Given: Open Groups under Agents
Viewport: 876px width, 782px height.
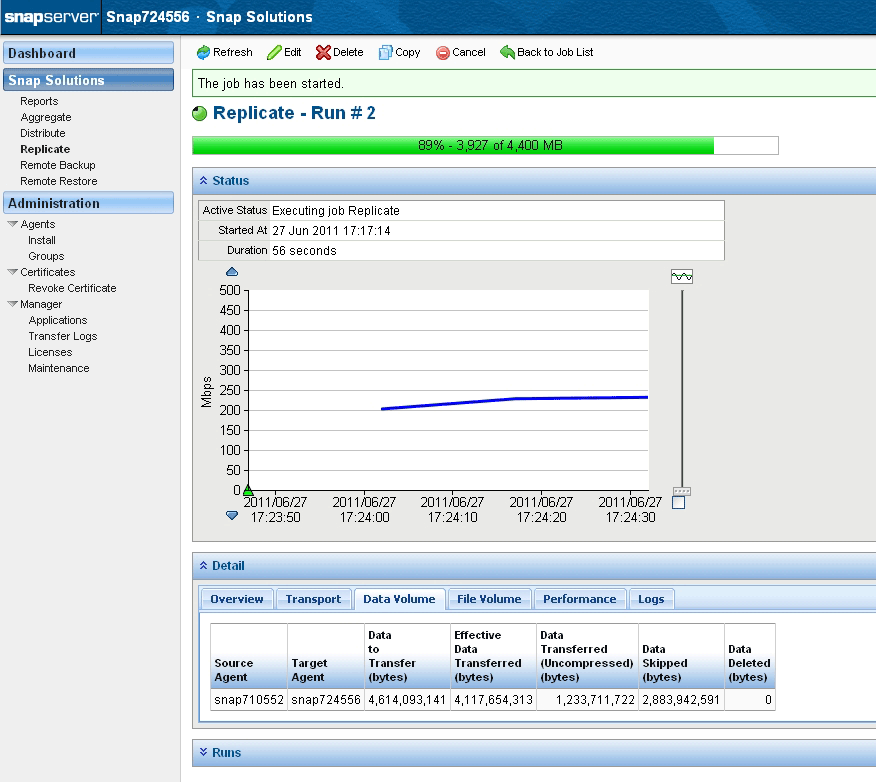Looking at the screenshot, I should point(46,256).
